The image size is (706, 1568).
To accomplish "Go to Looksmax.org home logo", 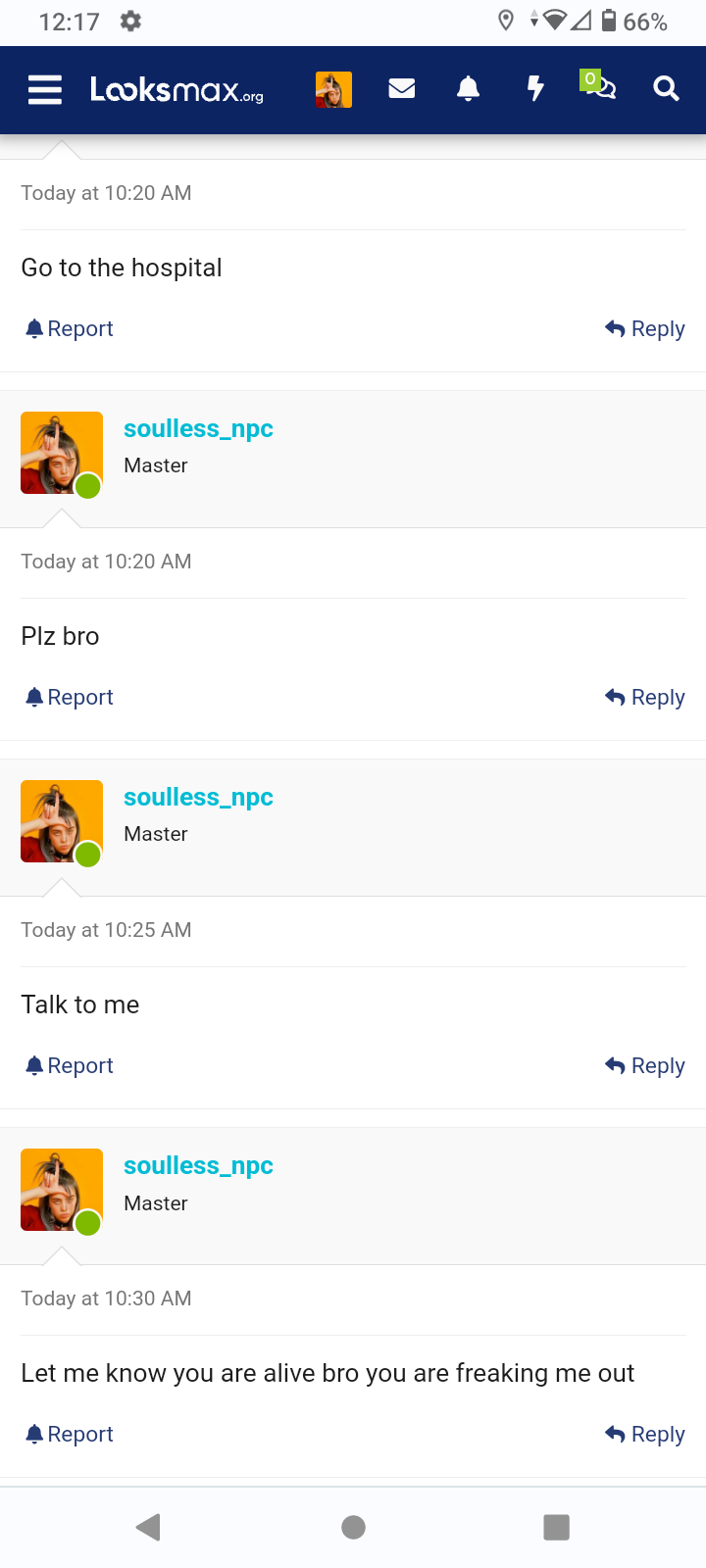I will [x=176, y=90].
